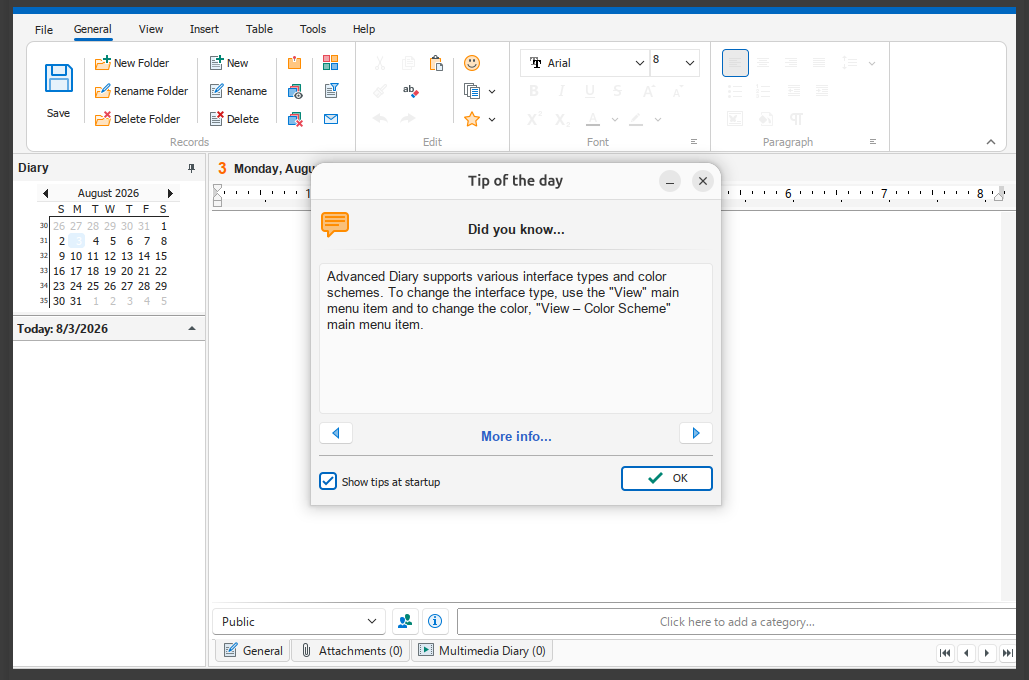Click the highlight color marker swatch
The width and height of the screenshot is (1029, 680).
(636, 119)
